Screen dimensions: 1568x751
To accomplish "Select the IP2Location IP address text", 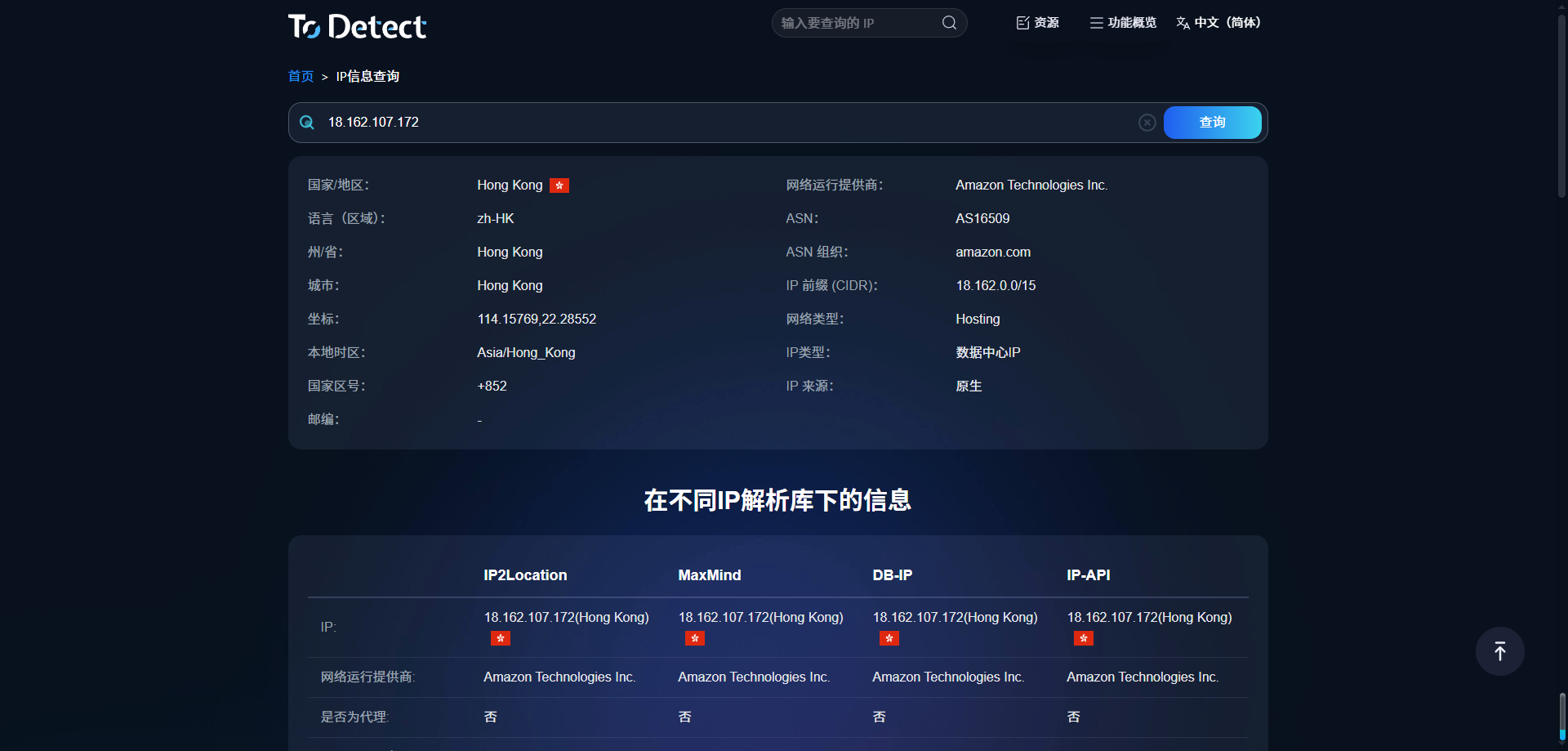I will [x=566, y=617].
